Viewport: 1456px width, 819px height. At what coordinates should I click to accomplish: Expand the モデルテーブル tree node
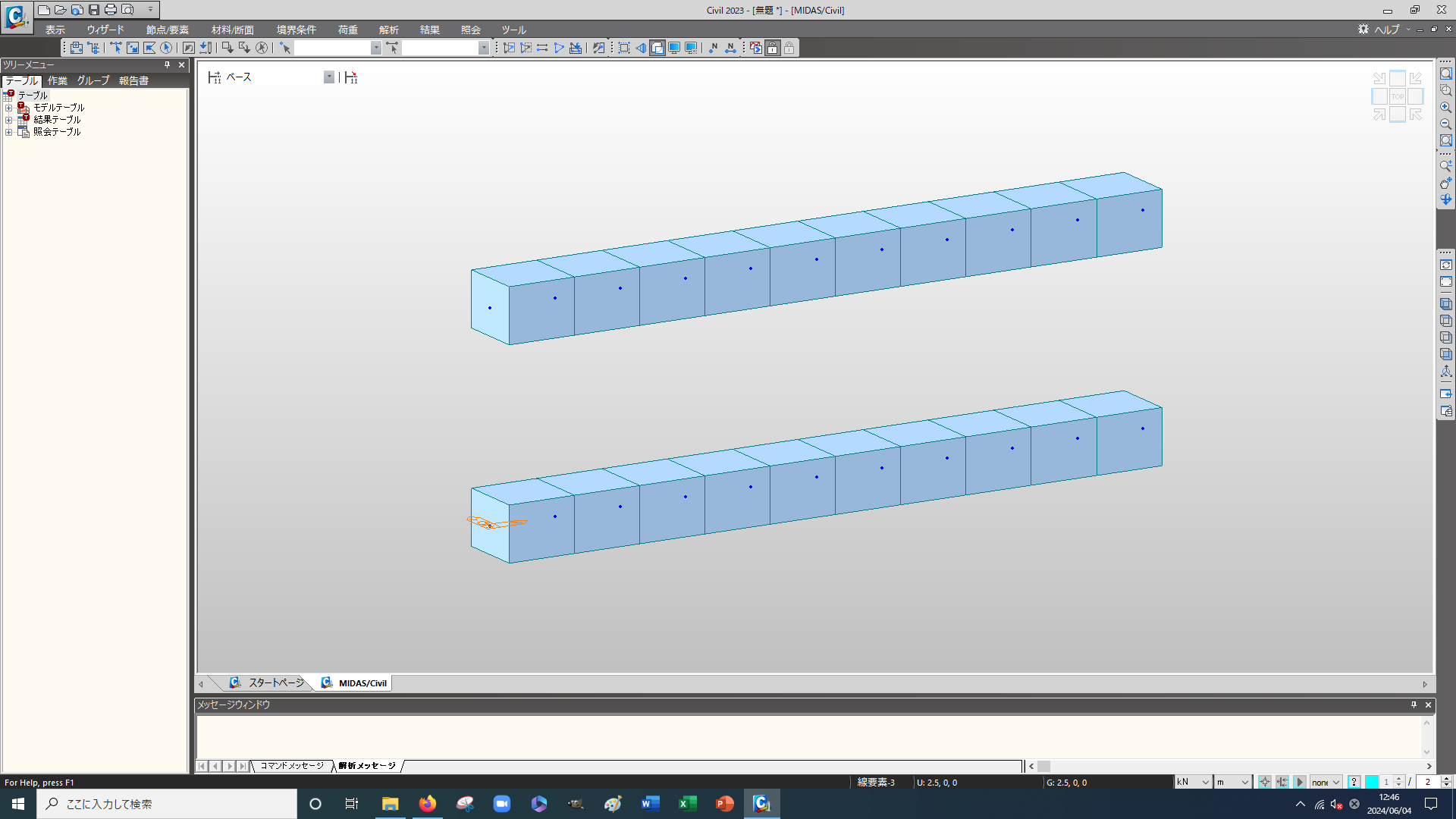[x=9, y=108]
